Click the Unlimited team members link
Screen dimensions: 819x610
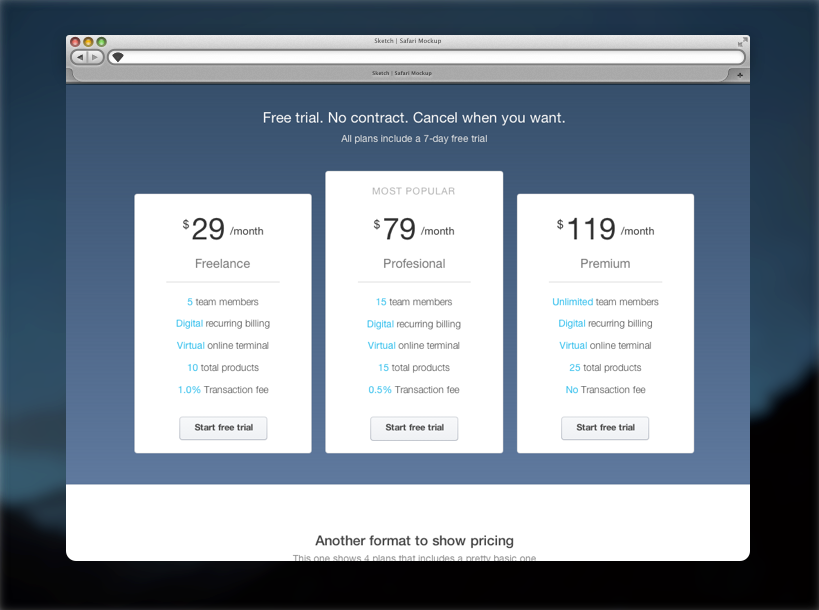tap(572, 302)
